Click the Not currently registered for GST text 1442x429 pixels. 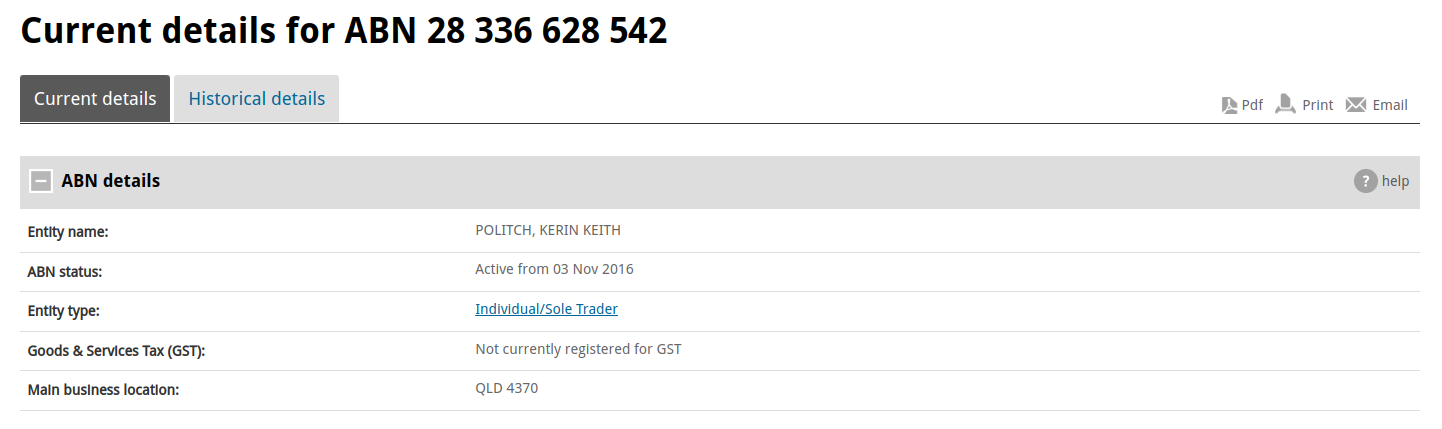click(578, 349)
